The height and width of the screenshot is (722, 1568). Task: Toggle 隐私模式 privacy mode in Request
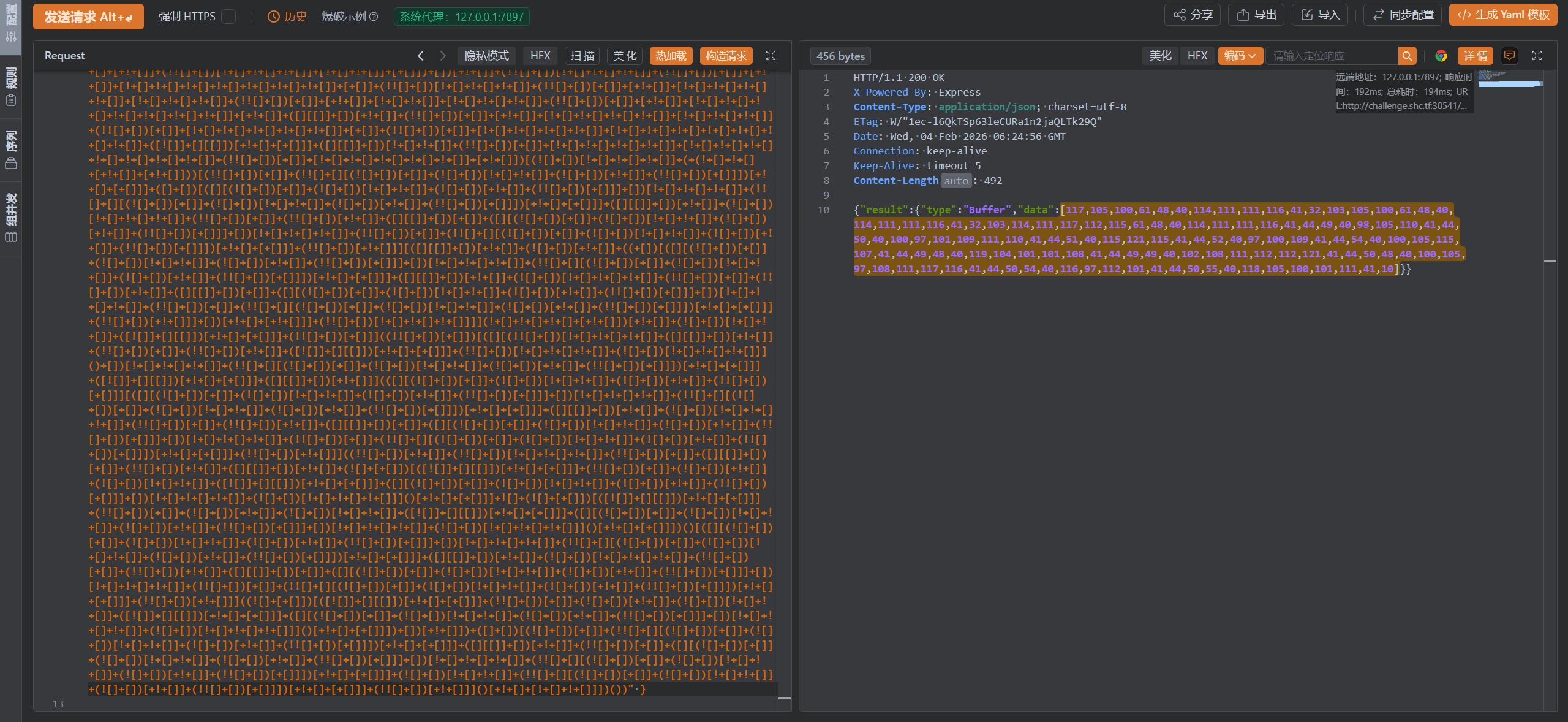(487, 56)
